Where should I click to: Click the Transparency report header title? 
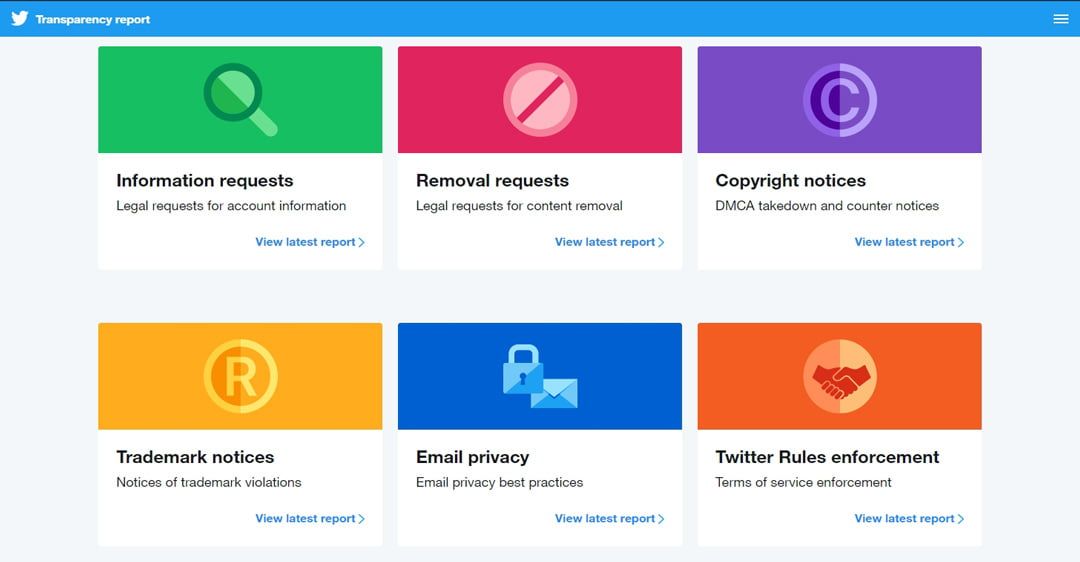point(93,19)
